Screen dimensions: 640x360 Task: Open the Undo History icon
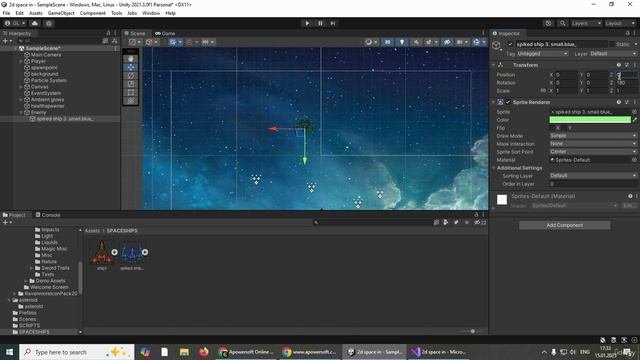548,23
